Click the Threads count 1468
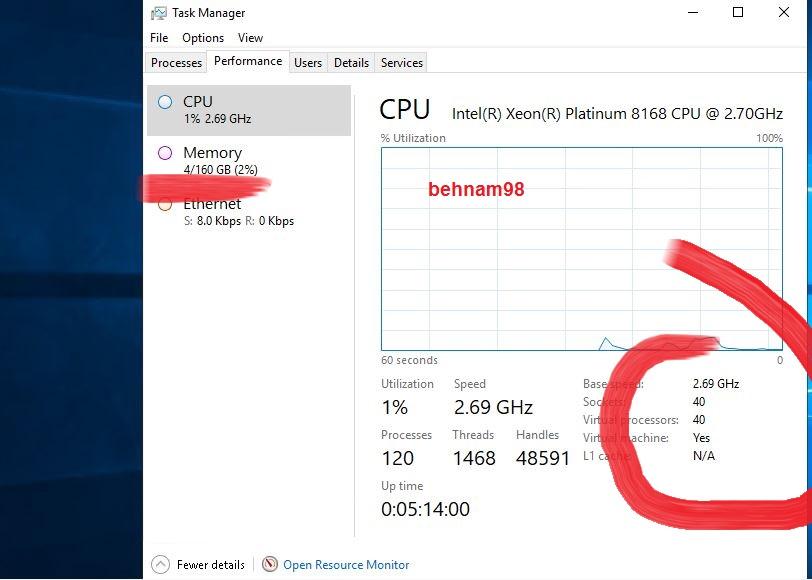812x580 pixels. 474,458
